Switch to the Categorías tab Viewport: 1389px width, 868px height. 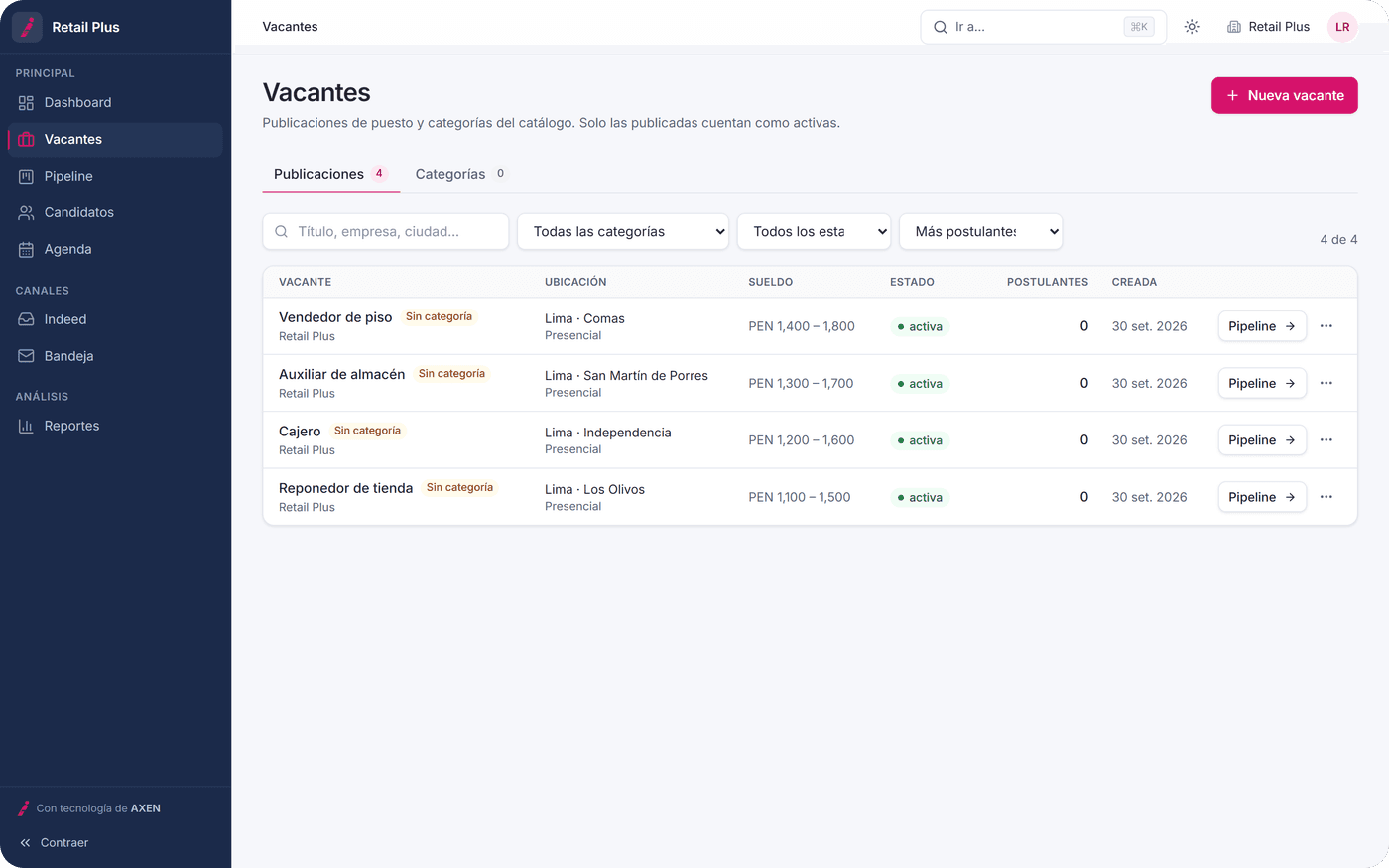click(x=459, y=174)
